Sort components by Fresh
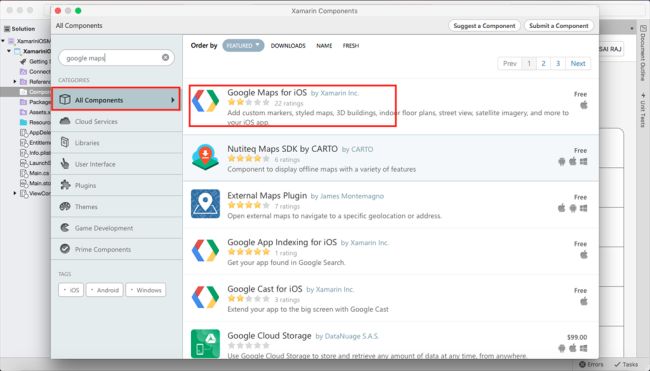The width and height of the screenshot is (650, 371). [351, 46]
